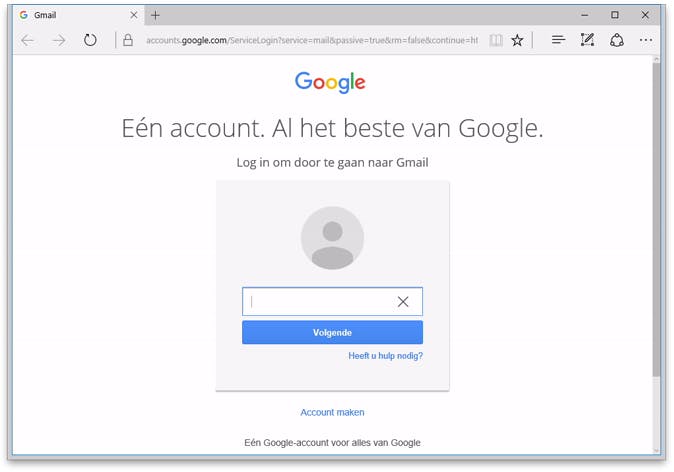Click the Account maken link

point(332,412)
